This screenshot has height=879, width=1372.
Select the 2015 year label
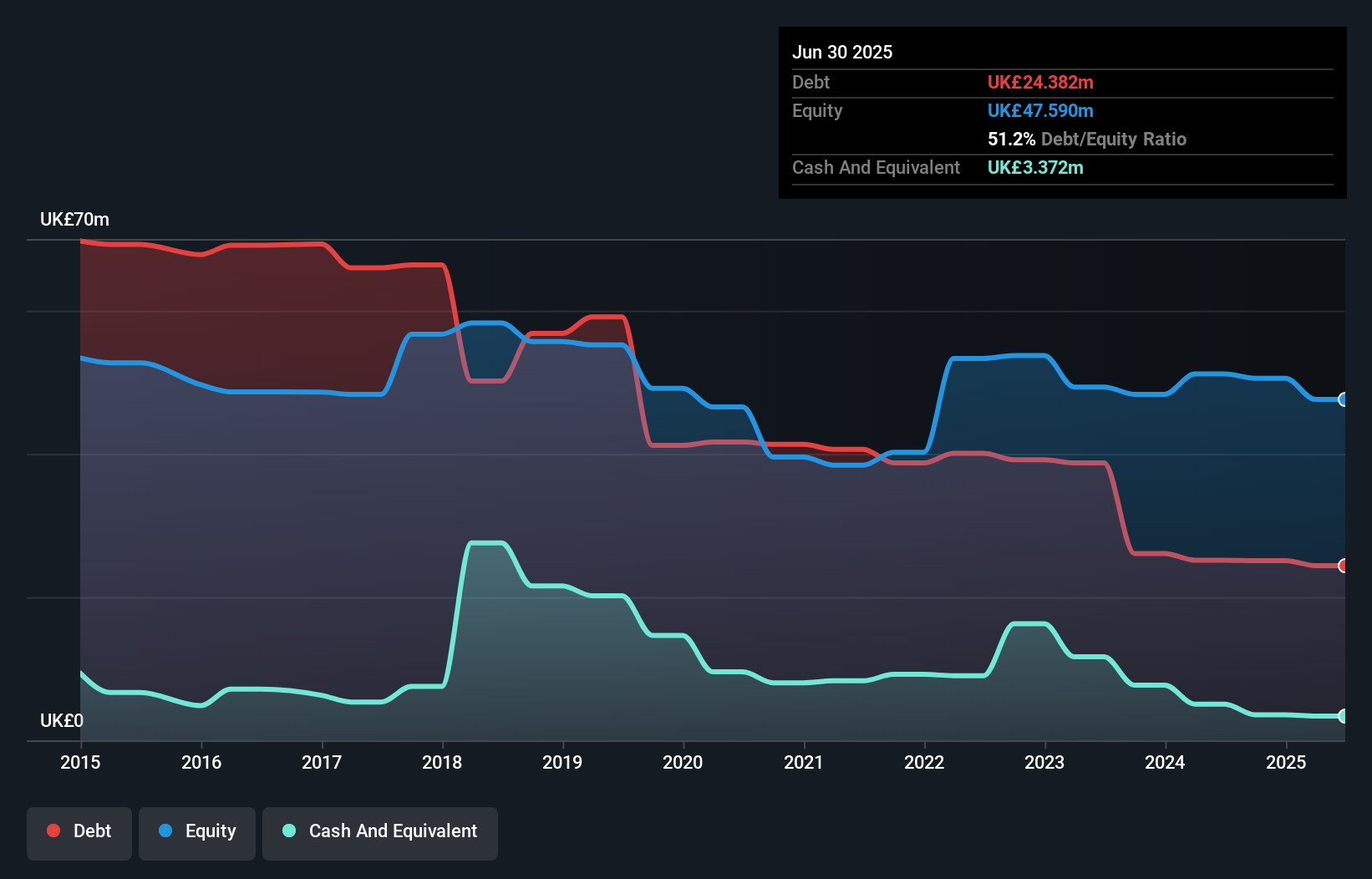79,762
